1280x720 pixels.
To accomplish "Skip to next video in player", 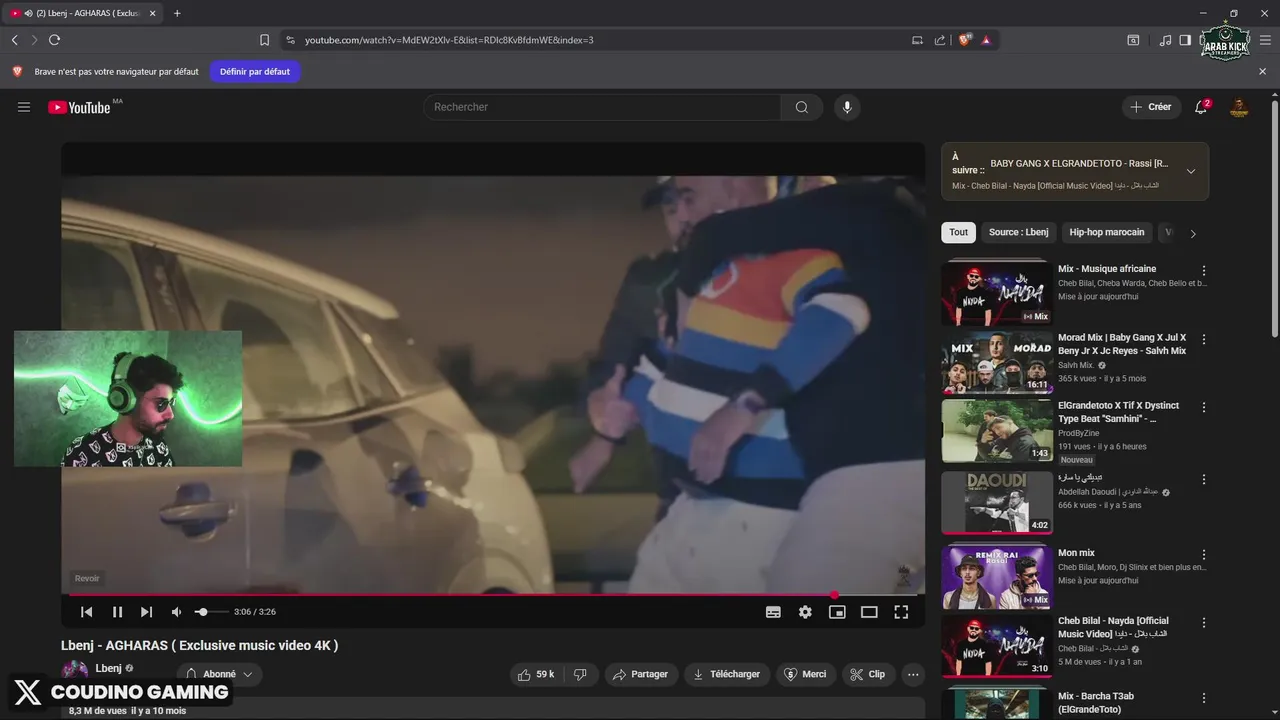I will 146,612.
